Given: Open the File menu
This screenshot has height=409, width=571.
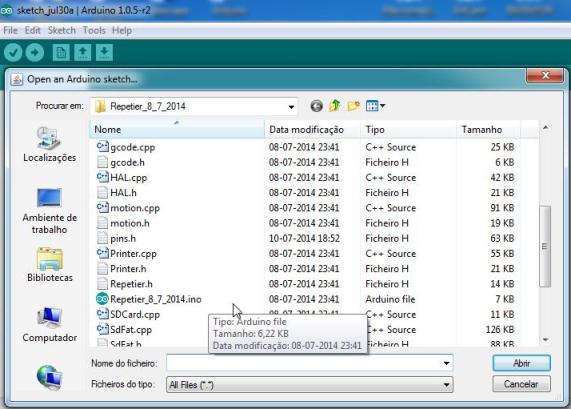Looking at the screenshot, I should [10, 31].
